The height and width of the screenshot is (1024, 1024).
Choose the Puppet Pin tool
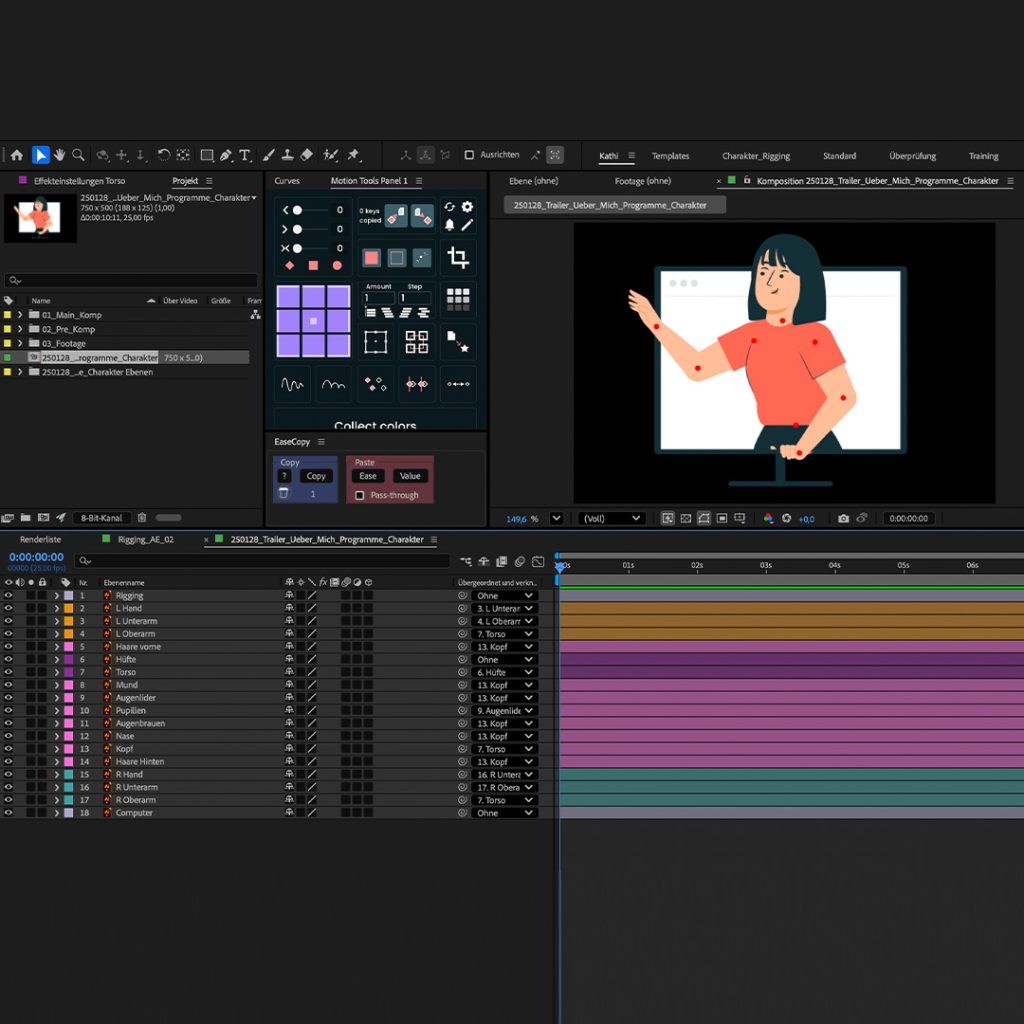pos(353,155)
